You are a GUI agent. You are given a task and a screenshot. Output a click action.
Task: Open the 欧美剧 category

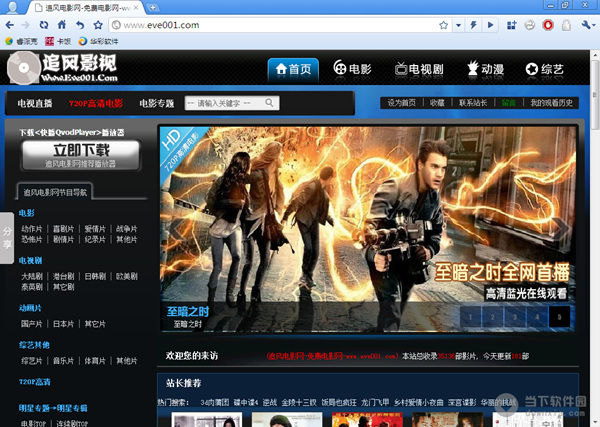pyautogui.click(x=127, y=276)
